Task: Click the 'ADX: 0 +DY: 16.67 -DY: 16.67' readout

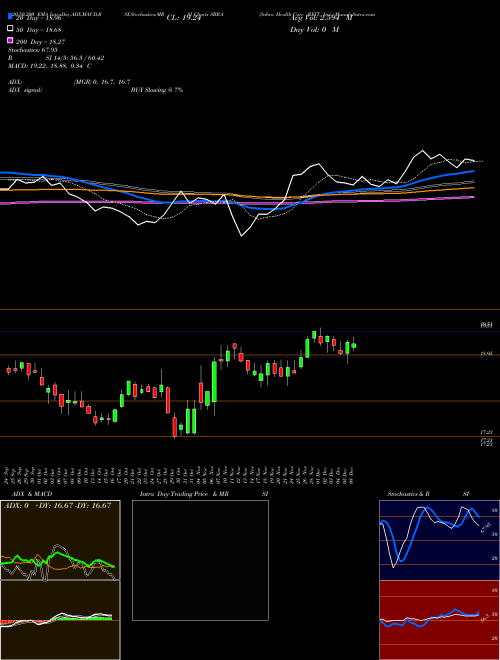Action: point(57,506)
